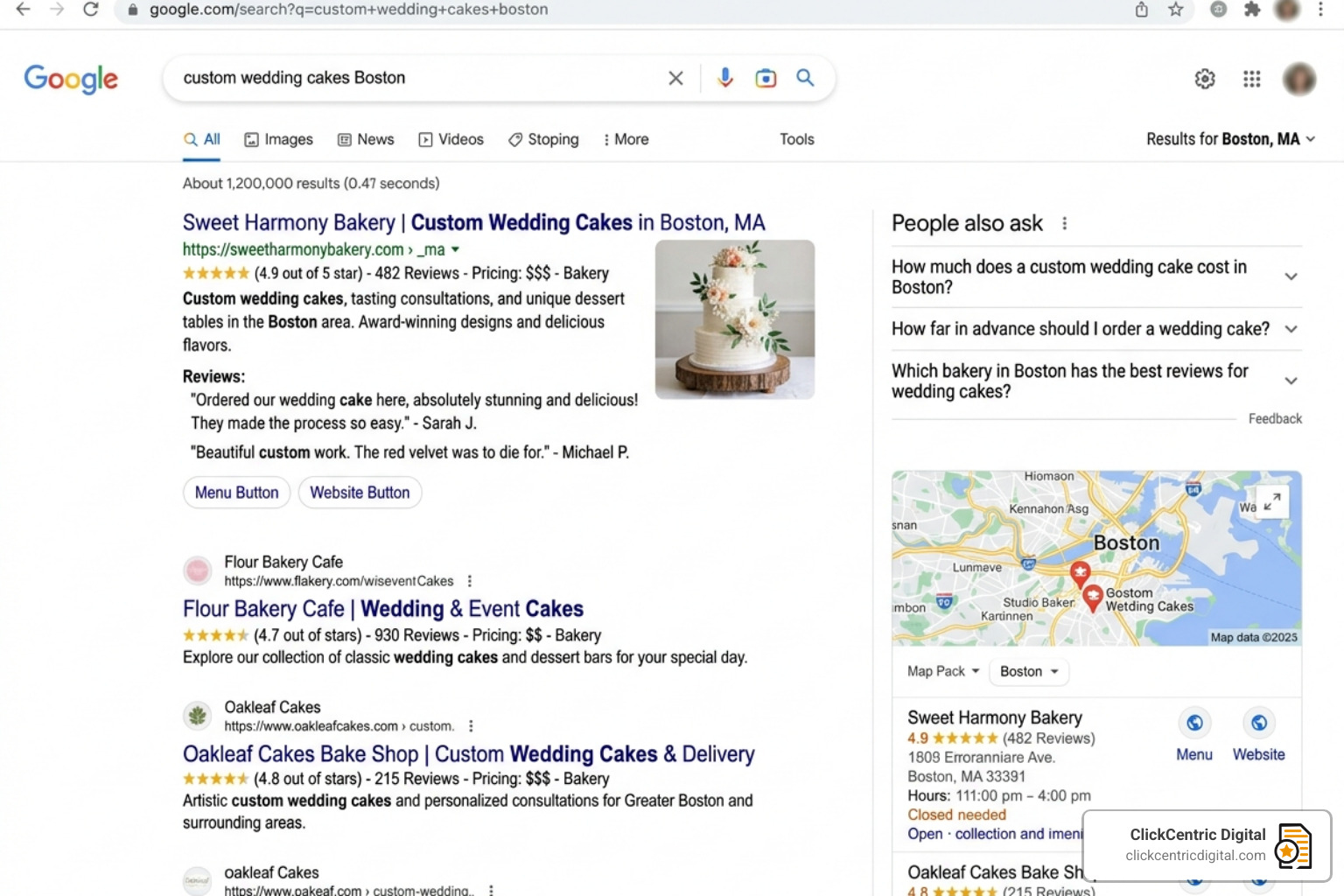This screenshot has width=1344, height=896.
Task: Click ClickCentric Digital badge title
Action: point(1198,835)
